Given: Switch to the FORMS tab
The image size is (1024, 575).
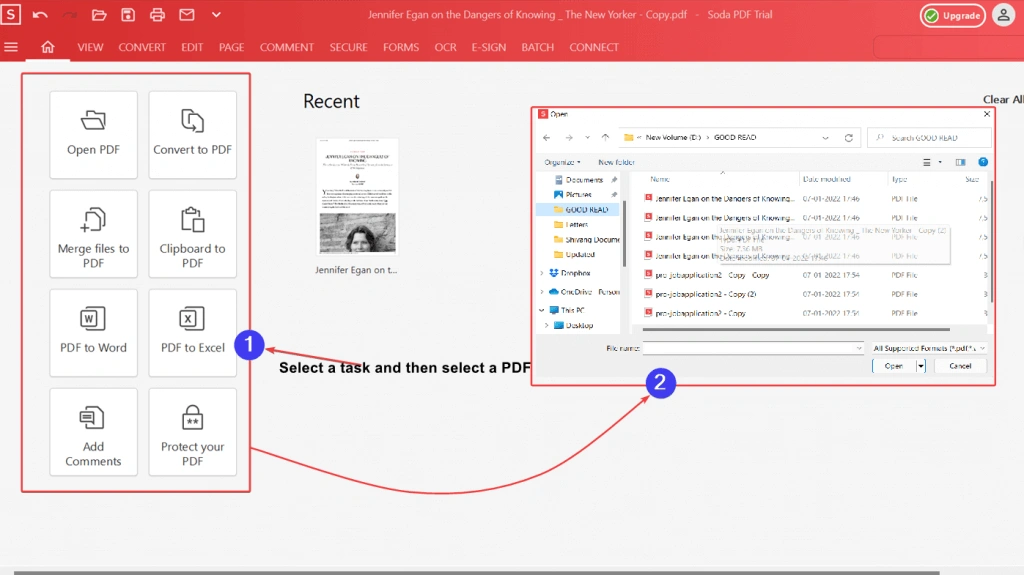Looking at the screenshot, I should [401, 47].
